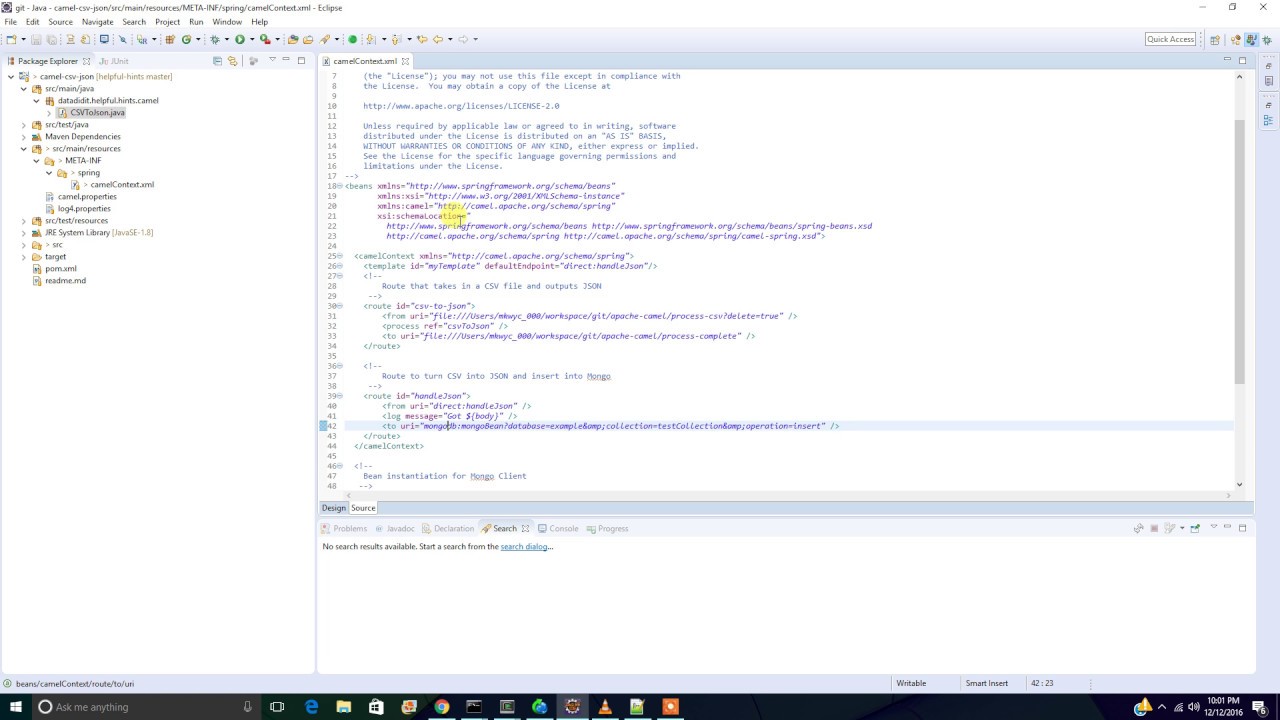
Task: Click the New Java Package icon
Action: (170, 39)
